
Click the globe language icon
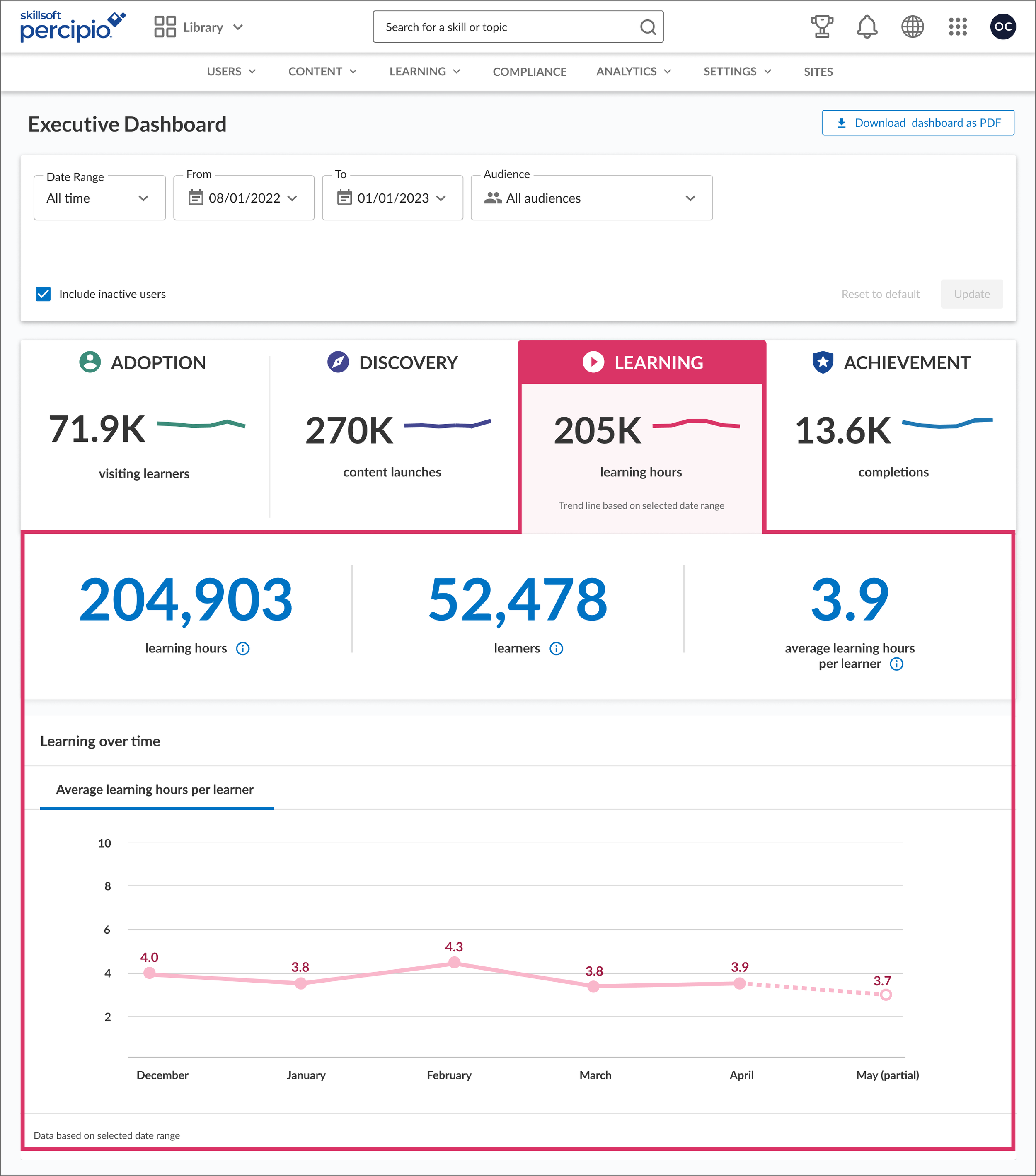click(x=912, y=27)
